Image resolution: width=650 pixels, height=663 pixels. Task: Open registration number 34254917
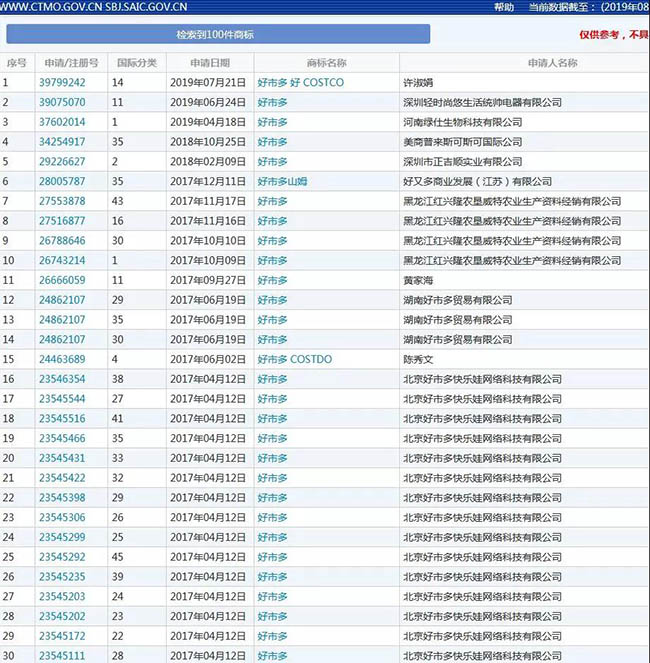click(62, 142)
